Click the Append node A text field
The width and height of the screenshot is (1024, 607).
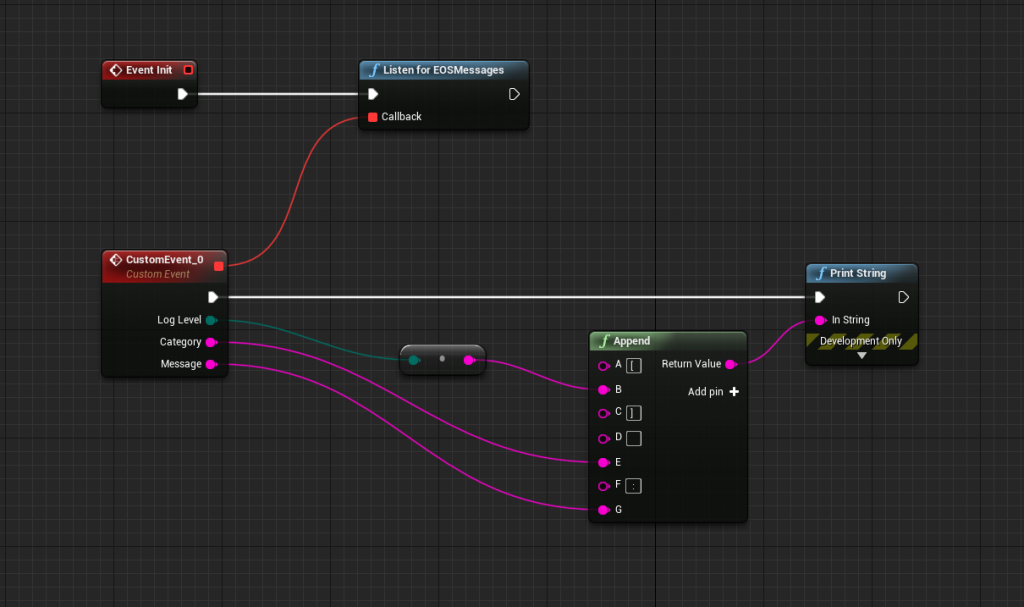633,365
